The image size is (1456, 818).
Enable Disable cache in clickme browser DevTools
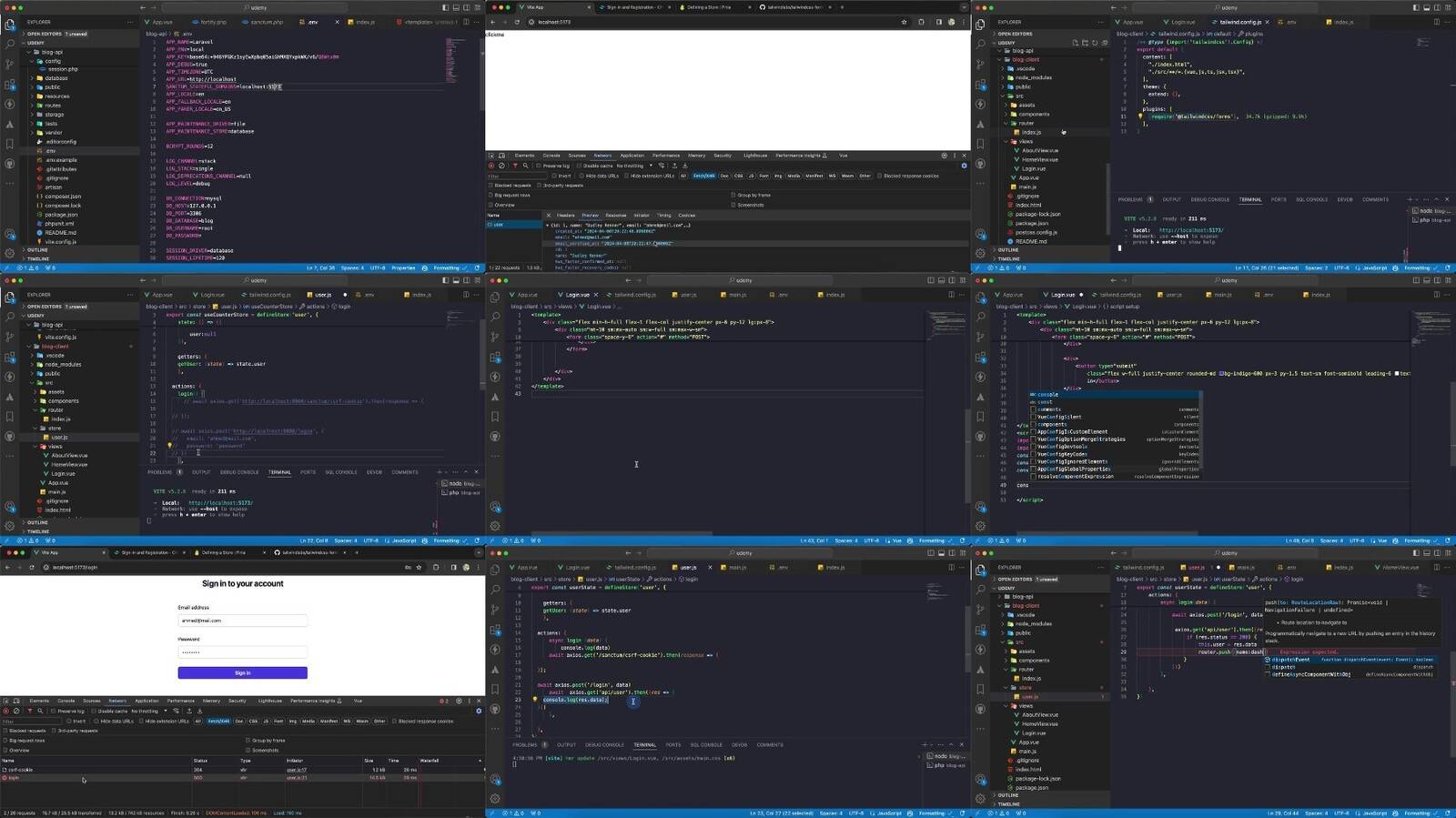pyautogui.click(x=579, y=166)
